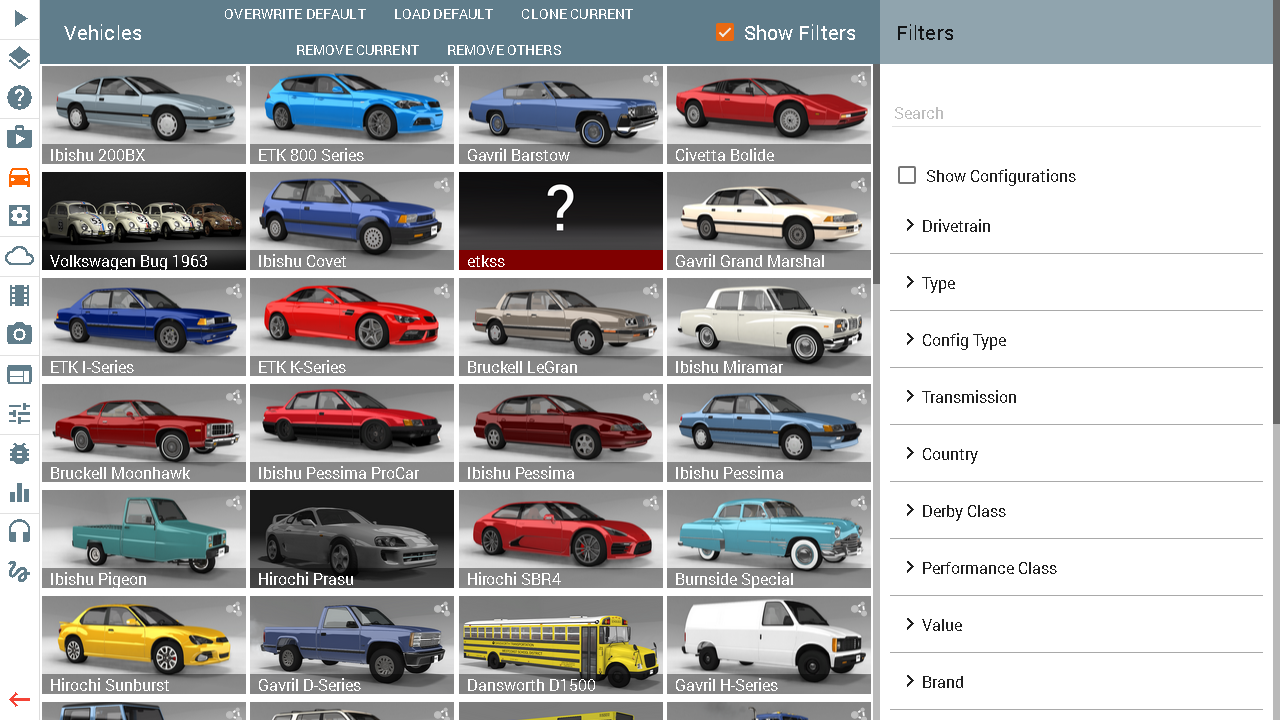Choose the Volkswagen Bug 1963 thumbnail

[x=144, y=221]
